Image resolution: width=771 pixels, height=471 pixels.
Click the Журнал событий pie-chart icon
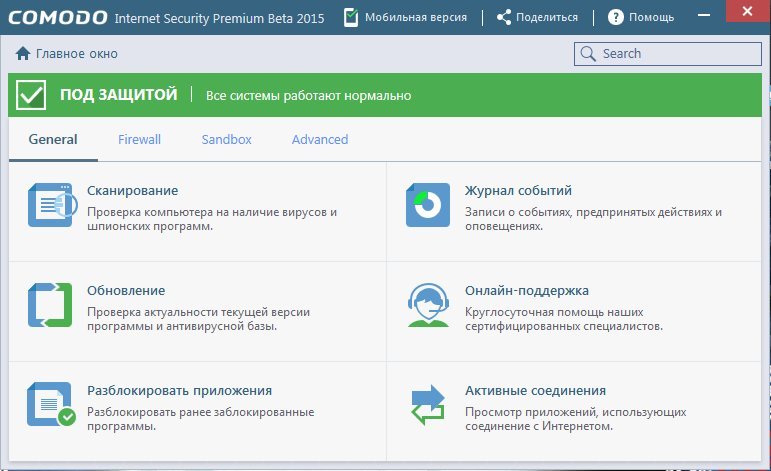coord(428,205)
